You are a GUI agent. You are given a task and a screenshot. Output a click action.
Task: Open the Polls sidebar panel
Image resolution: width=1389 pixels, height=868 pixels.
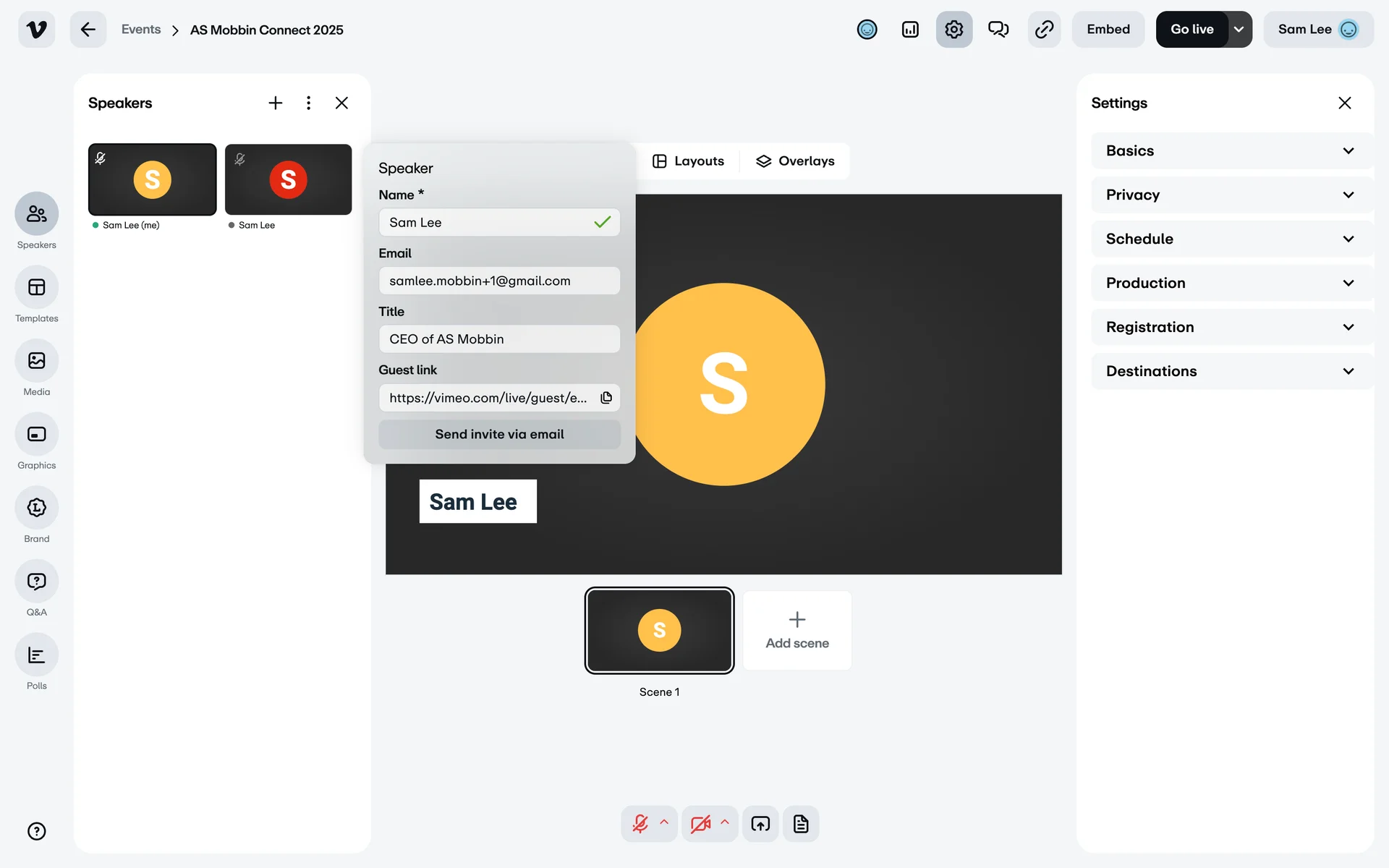pyautogui.click(x=36, y=655)
